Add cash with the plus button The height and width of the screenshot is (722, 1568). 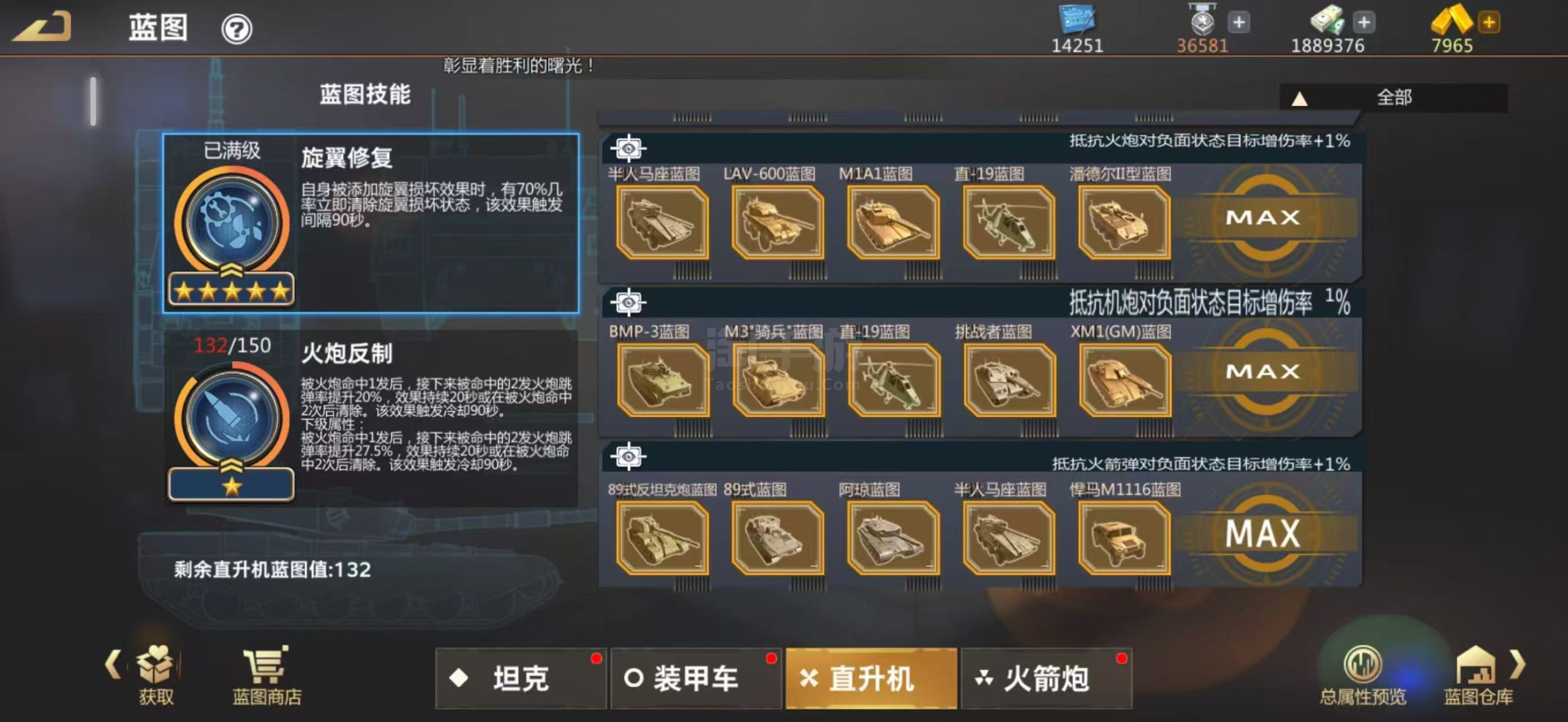click(1364, 23)
